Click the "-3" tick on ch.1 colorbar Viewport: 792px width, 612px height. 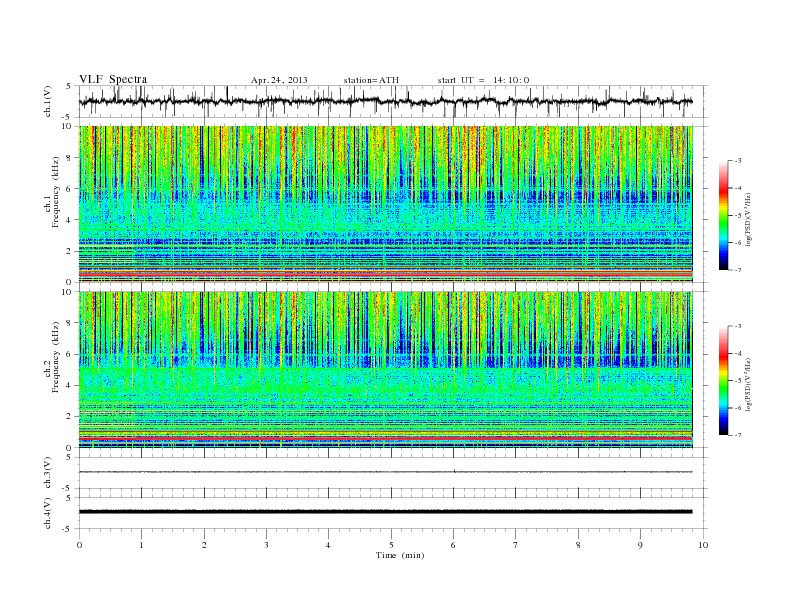click(737, 161)
